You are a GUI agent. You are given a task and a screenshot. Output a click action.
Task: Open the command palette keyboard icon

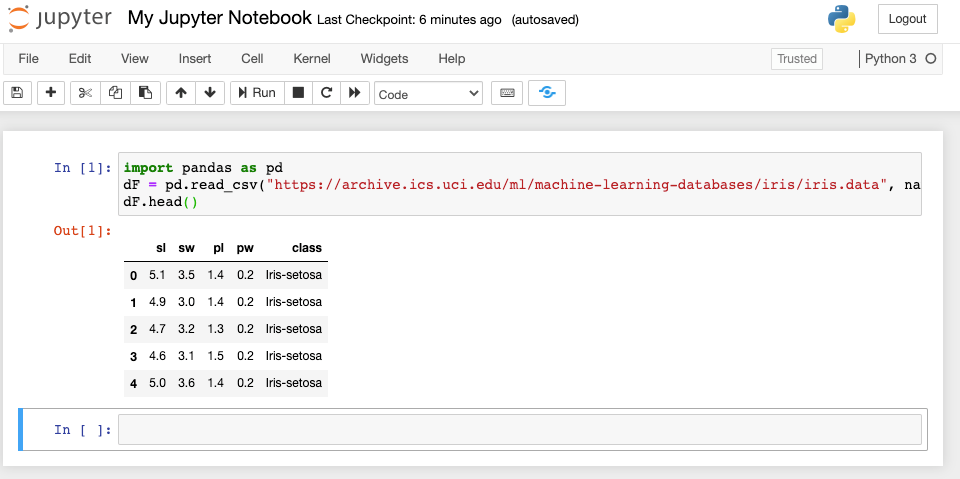[x=507, y=93]
